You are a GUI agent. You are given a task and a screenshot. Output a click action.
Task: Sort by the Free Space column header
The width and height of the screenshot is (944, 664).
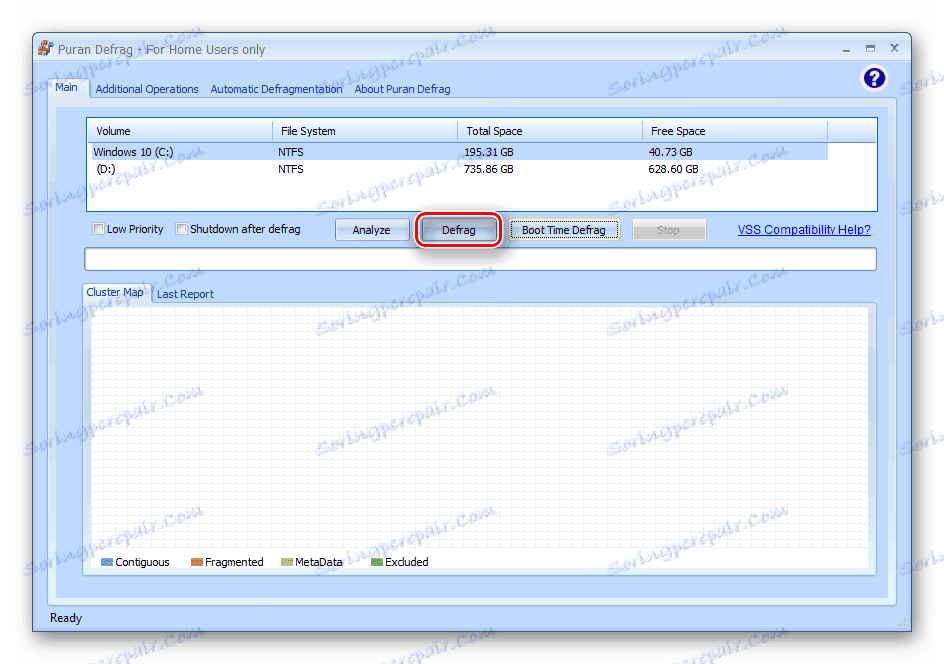coord(734,131)
